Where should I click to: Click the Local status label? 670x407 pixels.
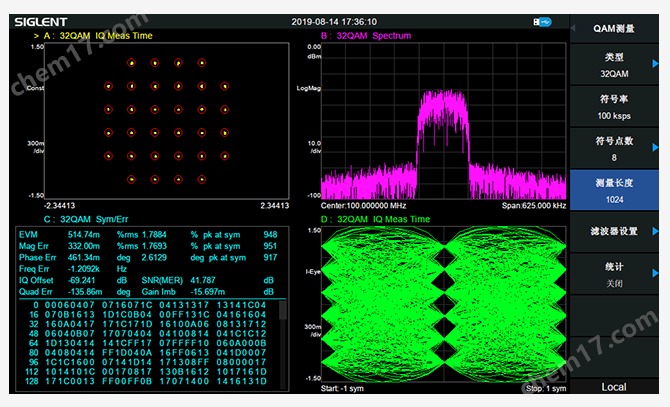pos(614,387)
